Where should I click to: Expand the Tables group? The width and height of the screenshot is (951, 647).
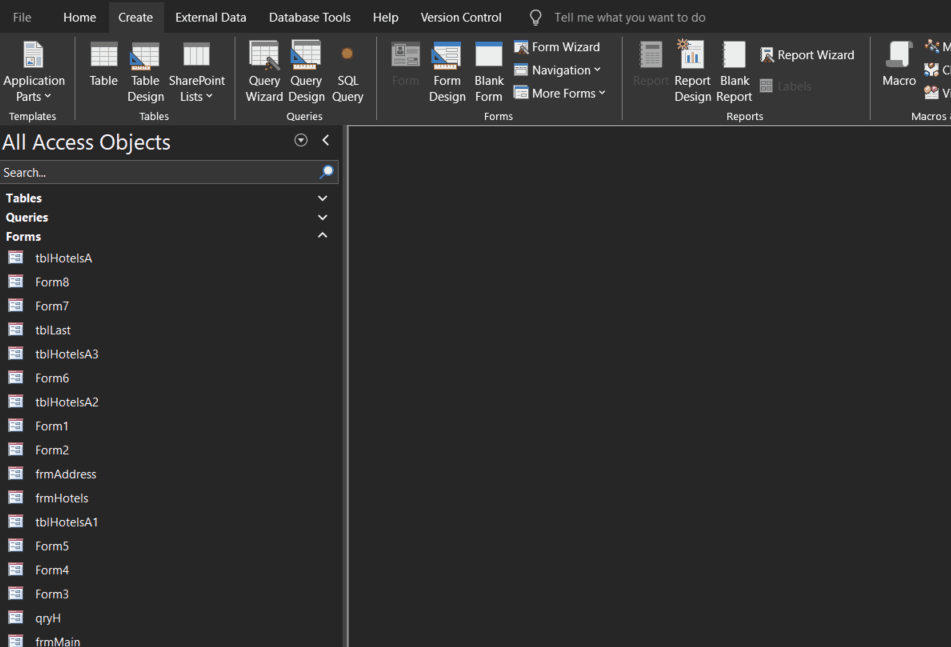pos(322,197)
